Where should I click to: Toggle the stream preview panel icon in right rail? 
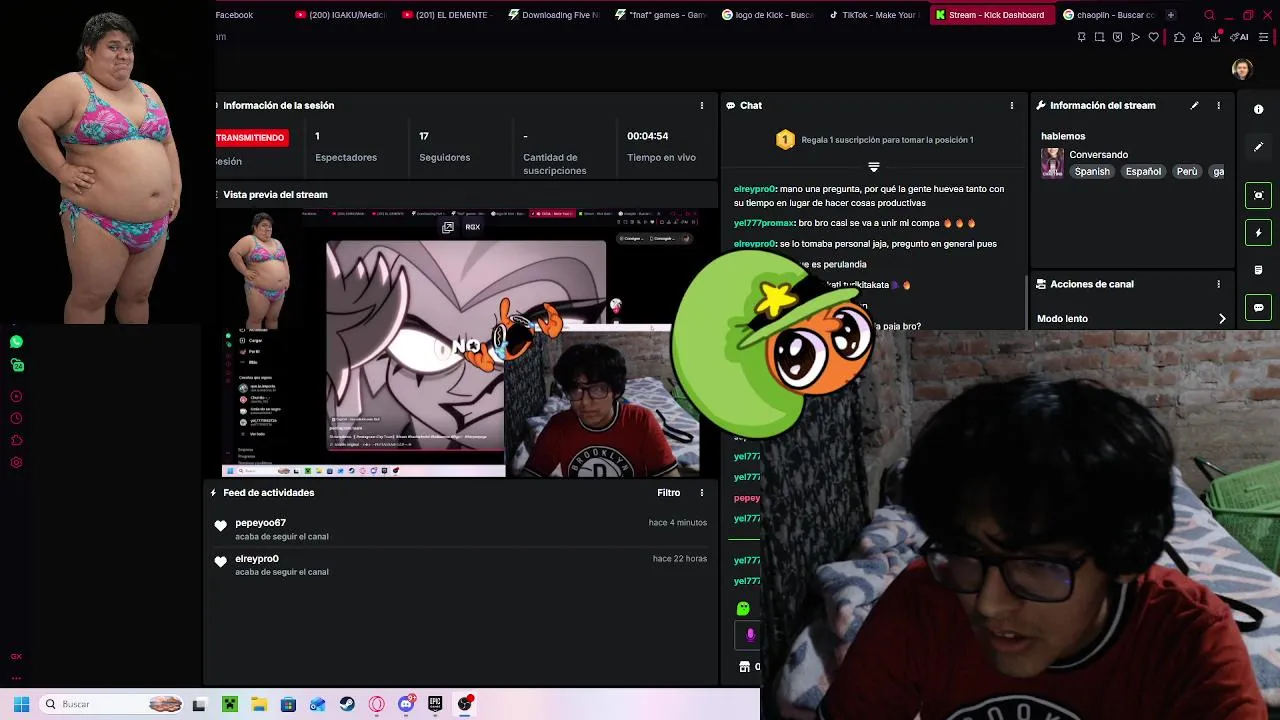pyautogui.click(x=1259, y=195)
